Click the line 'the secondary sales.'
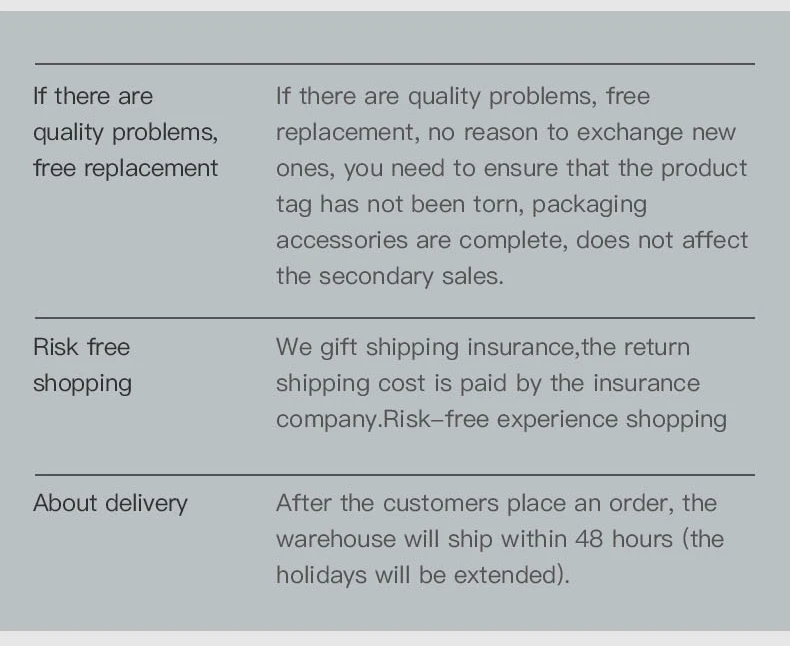The height and width of the screenshot is (646, 790). point(390,276)
